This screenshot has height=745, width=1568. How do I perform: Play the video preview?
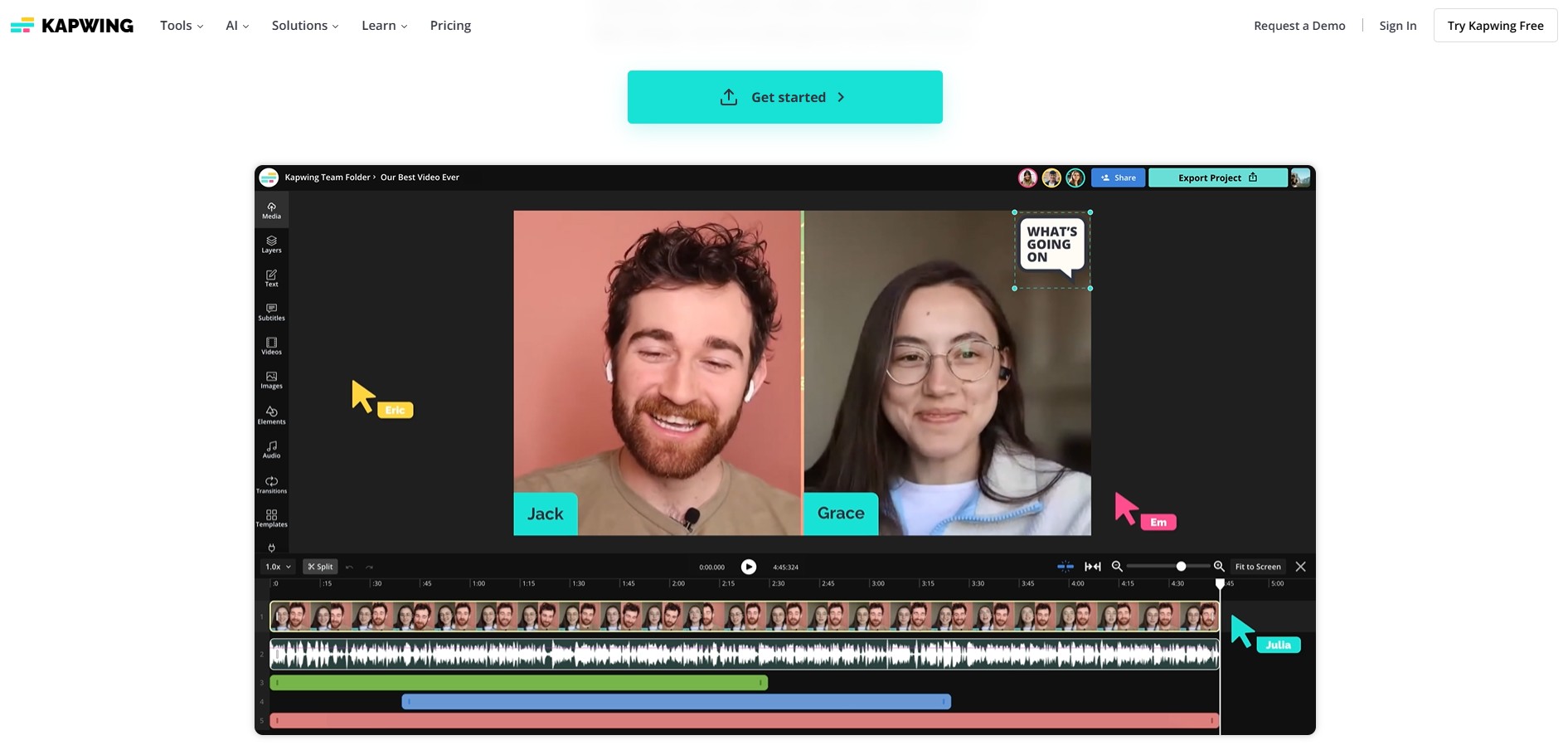(749, 567)
